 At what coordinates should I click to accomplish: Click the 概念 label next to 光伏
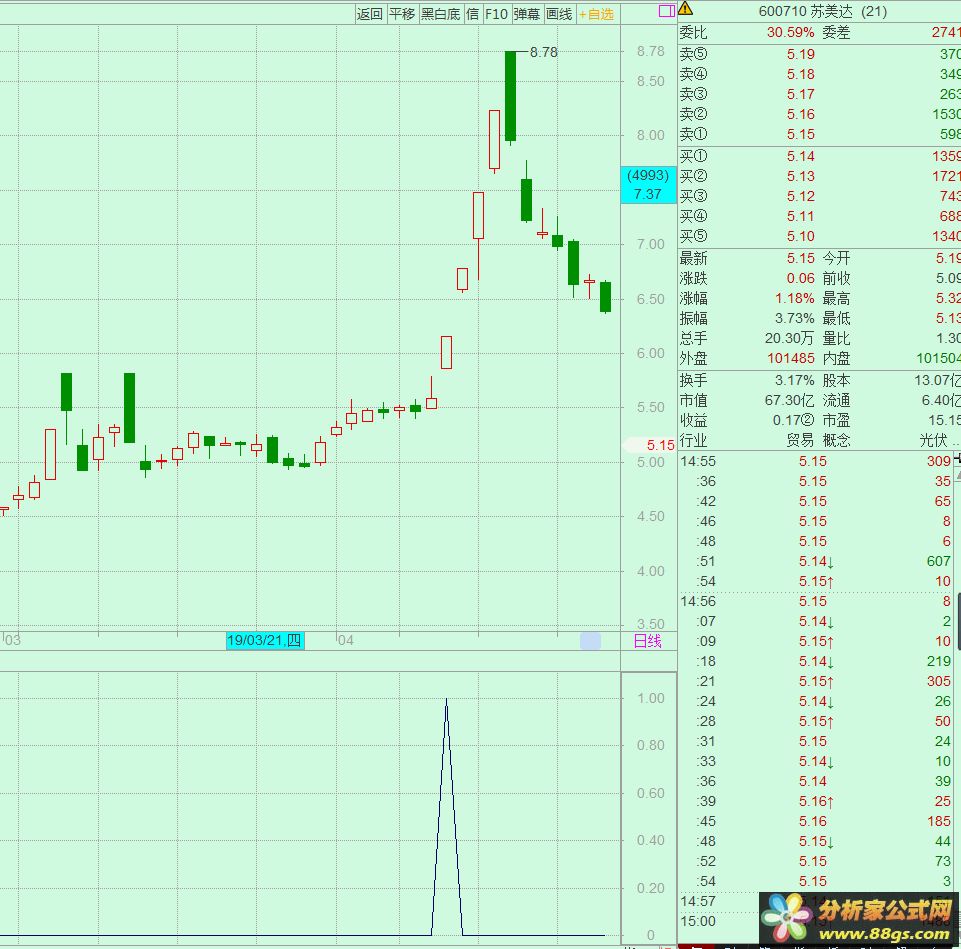[x=837, y=440]
